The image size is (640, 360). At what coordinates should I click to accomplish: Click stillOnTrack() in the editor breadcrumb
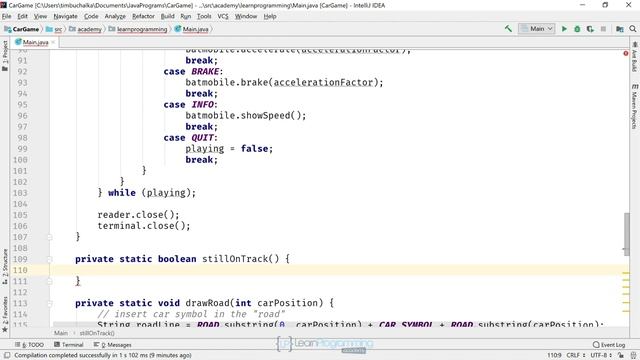click(97, 333)
